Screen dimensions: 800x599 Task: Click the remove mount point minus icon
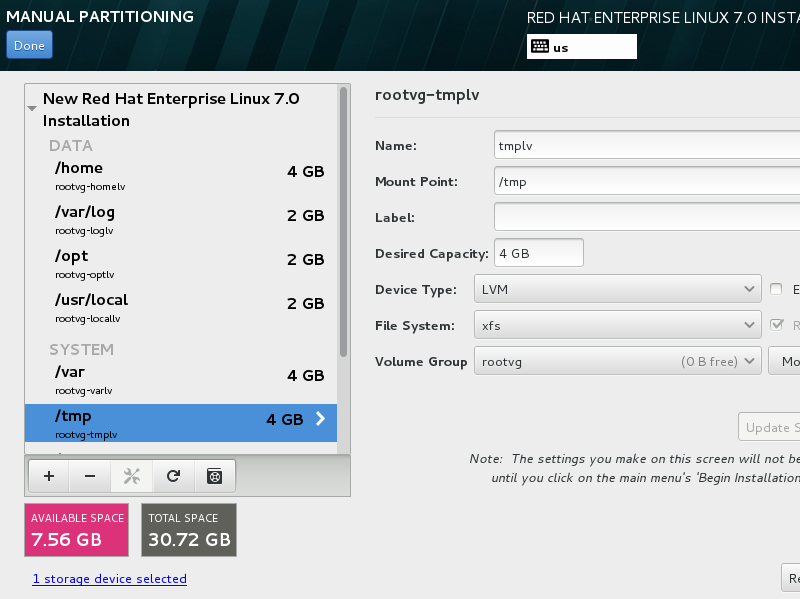coord(90,476)
